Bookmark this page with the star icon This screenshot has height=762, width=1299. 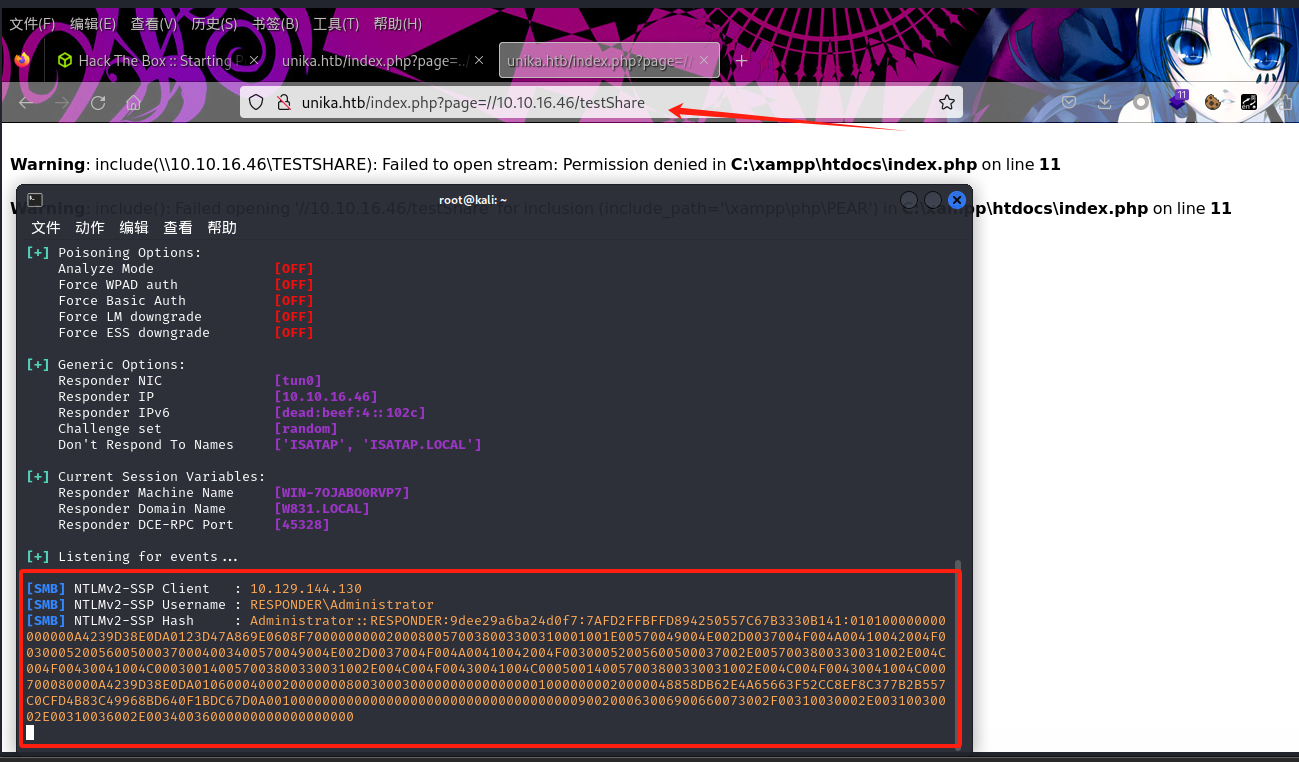[946, 102]
